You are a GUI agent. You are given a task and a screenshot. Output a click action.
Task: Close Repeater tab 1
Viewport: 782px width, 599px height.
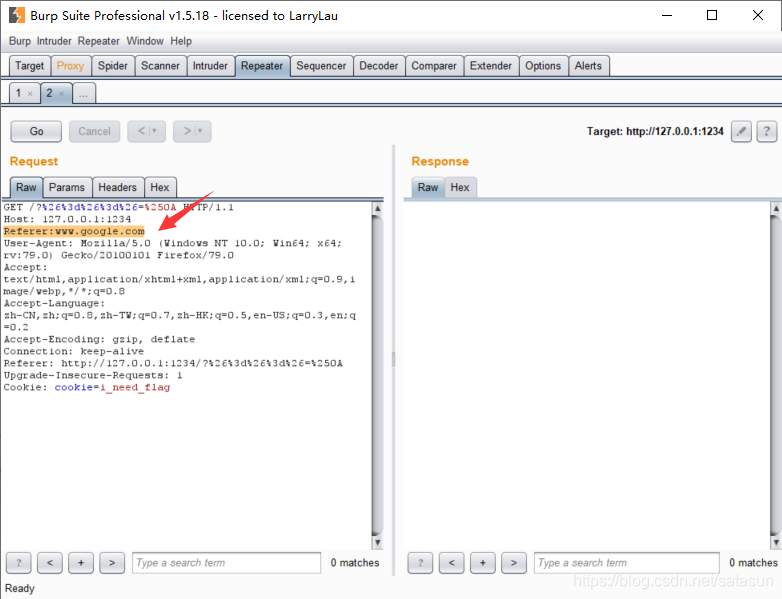(30, 94)
